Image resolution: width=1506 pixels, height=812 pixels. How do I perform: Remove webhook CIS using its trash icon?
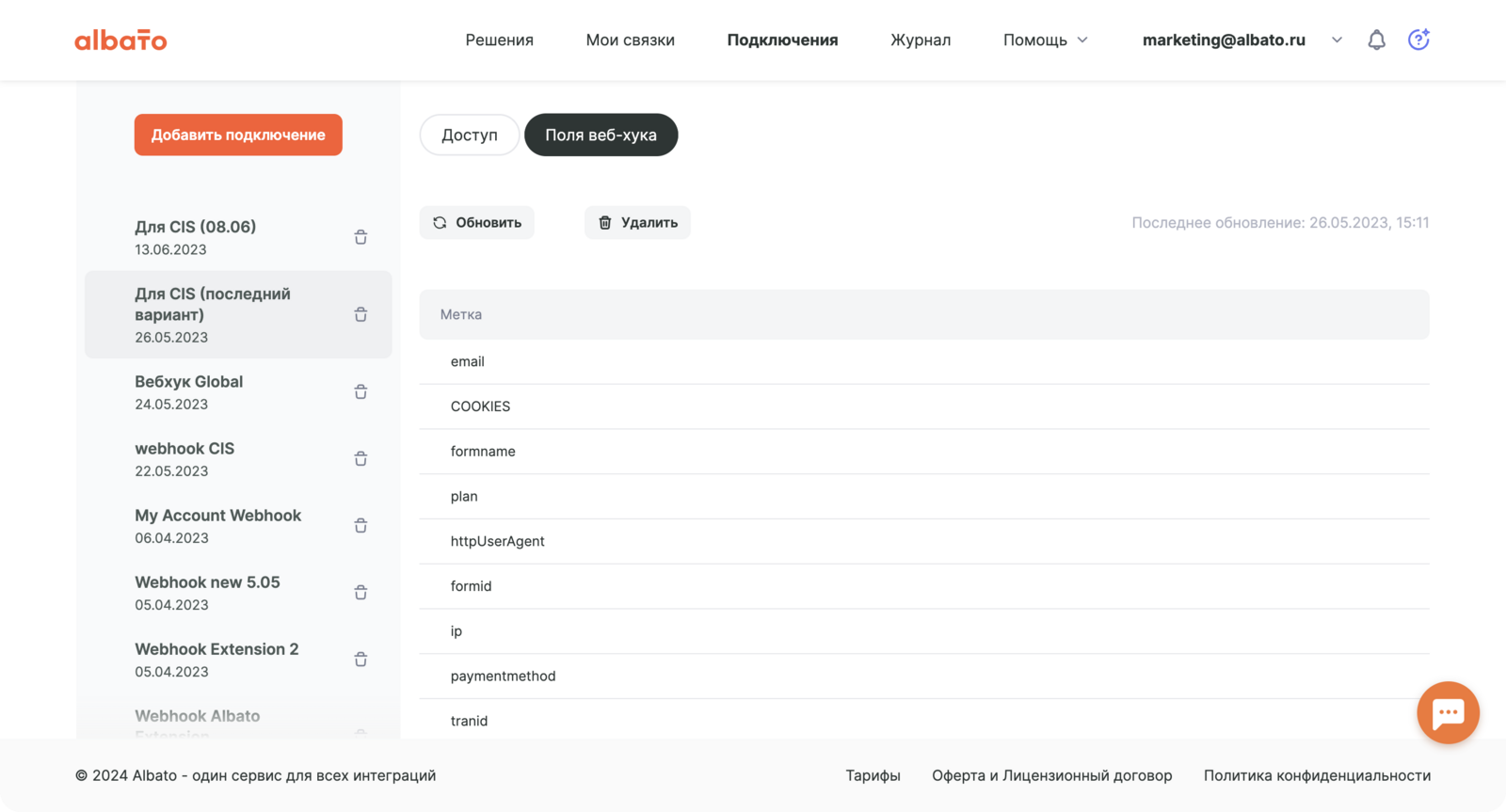pyautogui.click(x=360, y=459)
